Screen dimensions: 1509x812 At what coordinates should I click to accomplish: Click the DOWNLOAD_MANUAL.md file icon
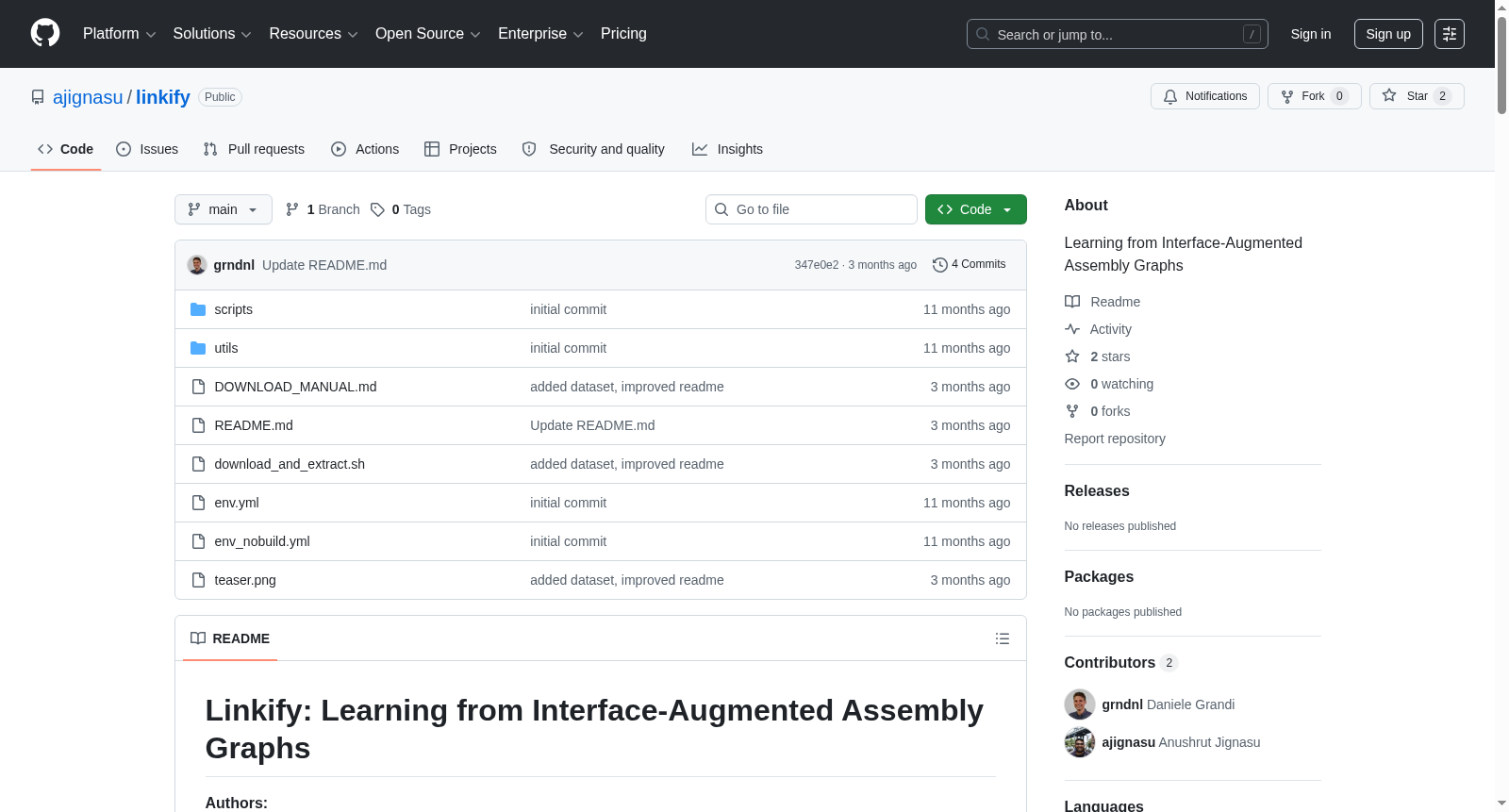(198, 387)
